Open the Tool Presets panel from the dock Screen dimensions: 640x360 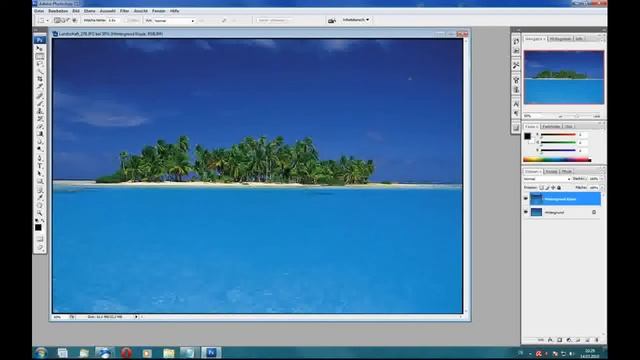(516, 65)
